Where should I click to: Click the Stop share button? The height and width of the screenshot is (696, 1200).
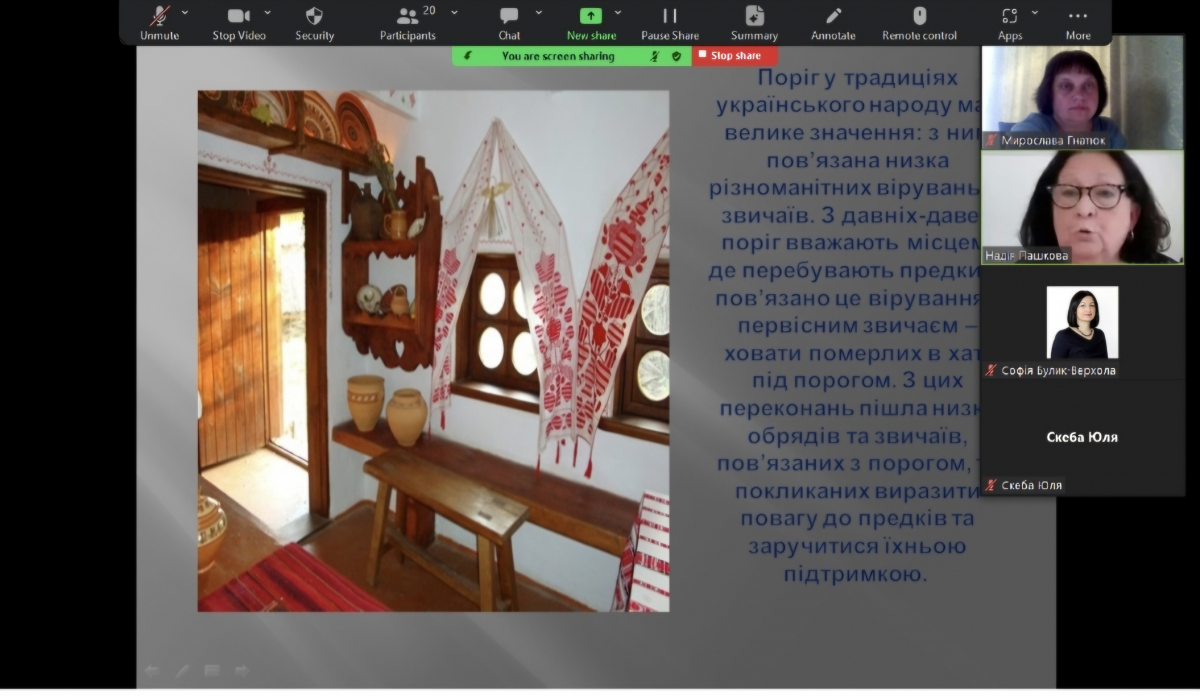pos(735,56)
